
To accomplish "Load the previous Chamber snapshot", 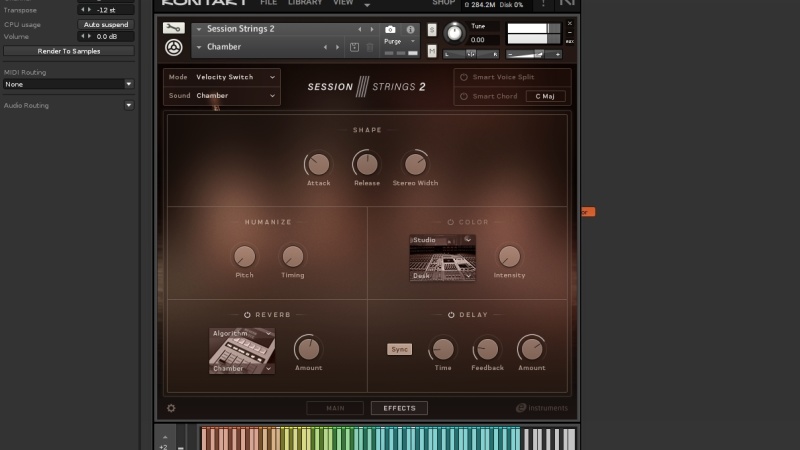I will [x=325, y=47].
